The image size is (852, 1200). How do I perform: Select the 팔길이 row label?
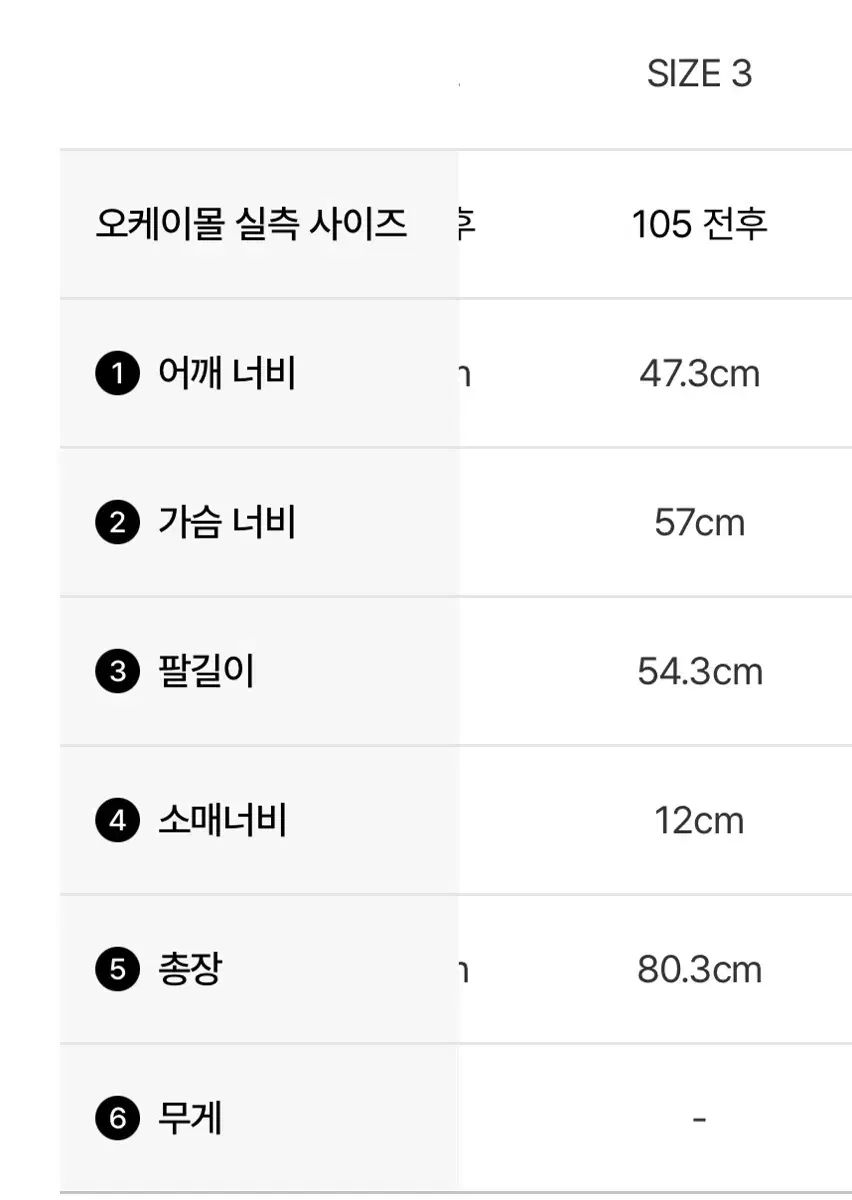click(206, 671)
